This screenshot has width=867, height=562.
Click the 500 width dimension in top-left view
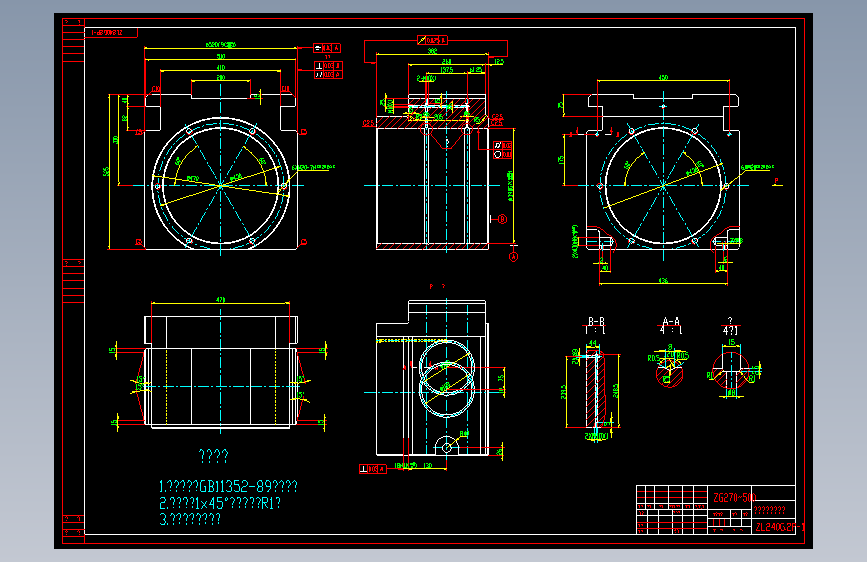click(221, 56)
